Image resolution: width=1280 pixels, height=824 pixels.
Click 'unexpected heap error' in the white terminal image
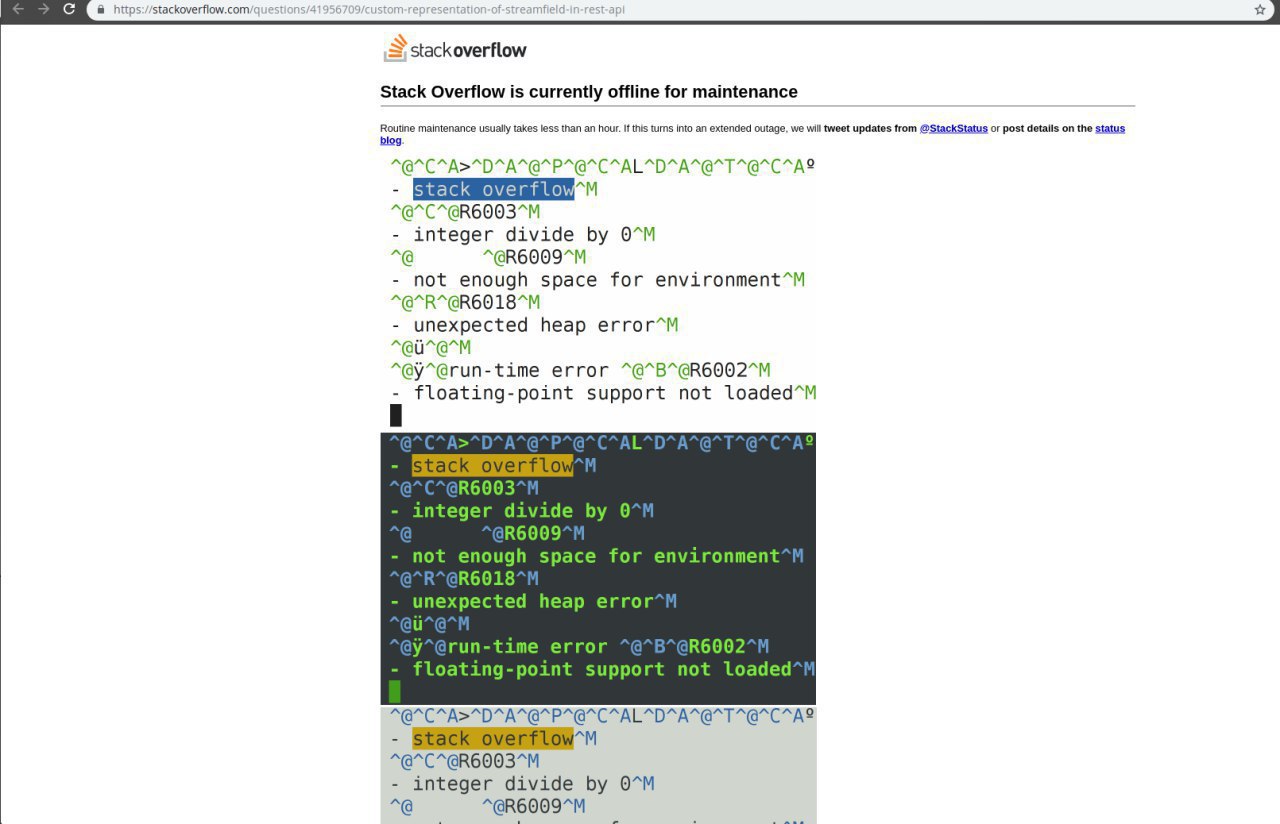coord(533,325)
